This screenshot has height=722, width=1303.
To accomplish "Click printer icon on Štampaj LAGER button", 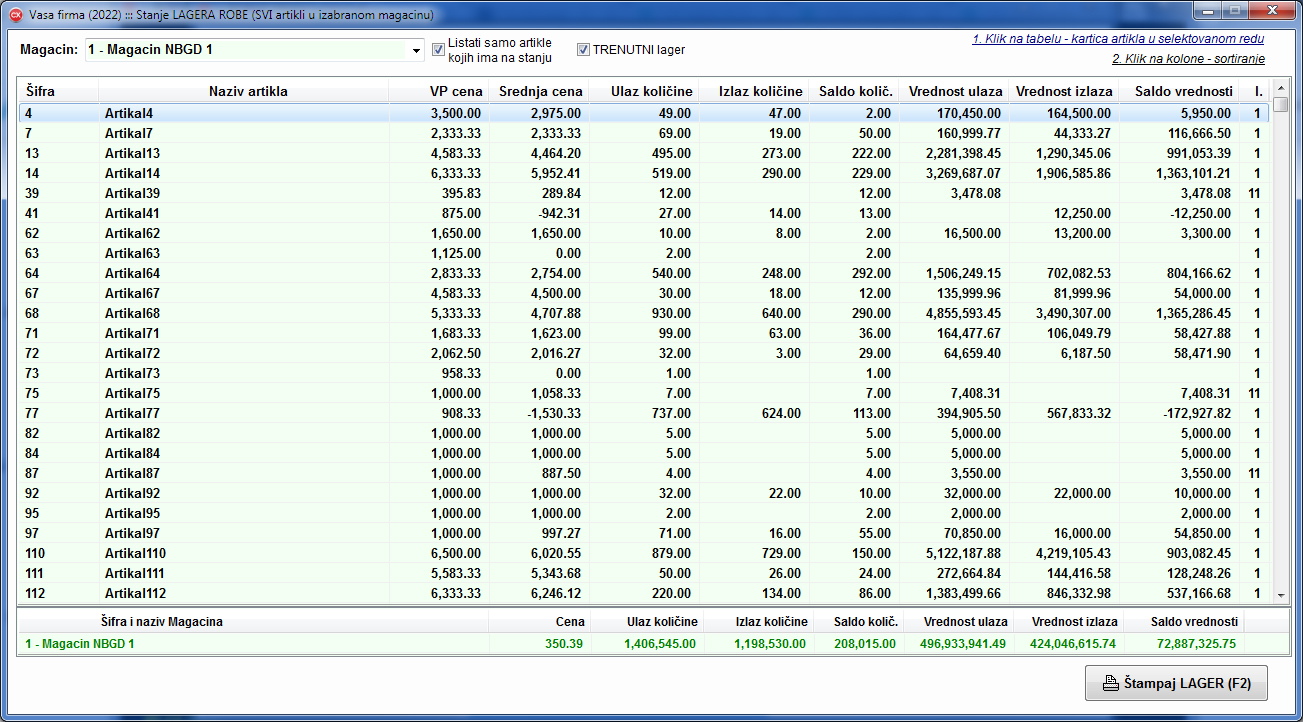I will tap(1110, 685).
